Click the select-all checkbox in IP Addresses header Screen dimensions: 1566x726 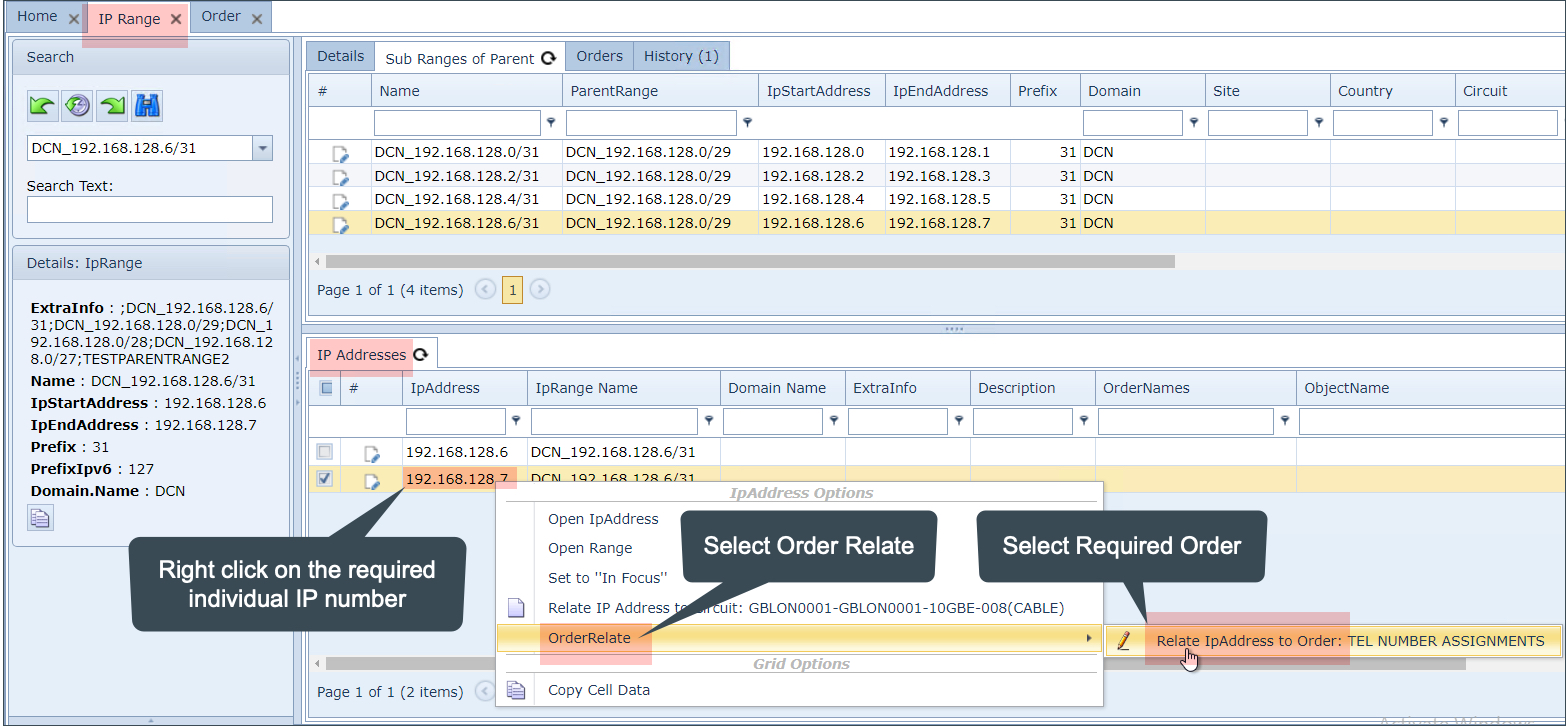(x=324, y=388)
